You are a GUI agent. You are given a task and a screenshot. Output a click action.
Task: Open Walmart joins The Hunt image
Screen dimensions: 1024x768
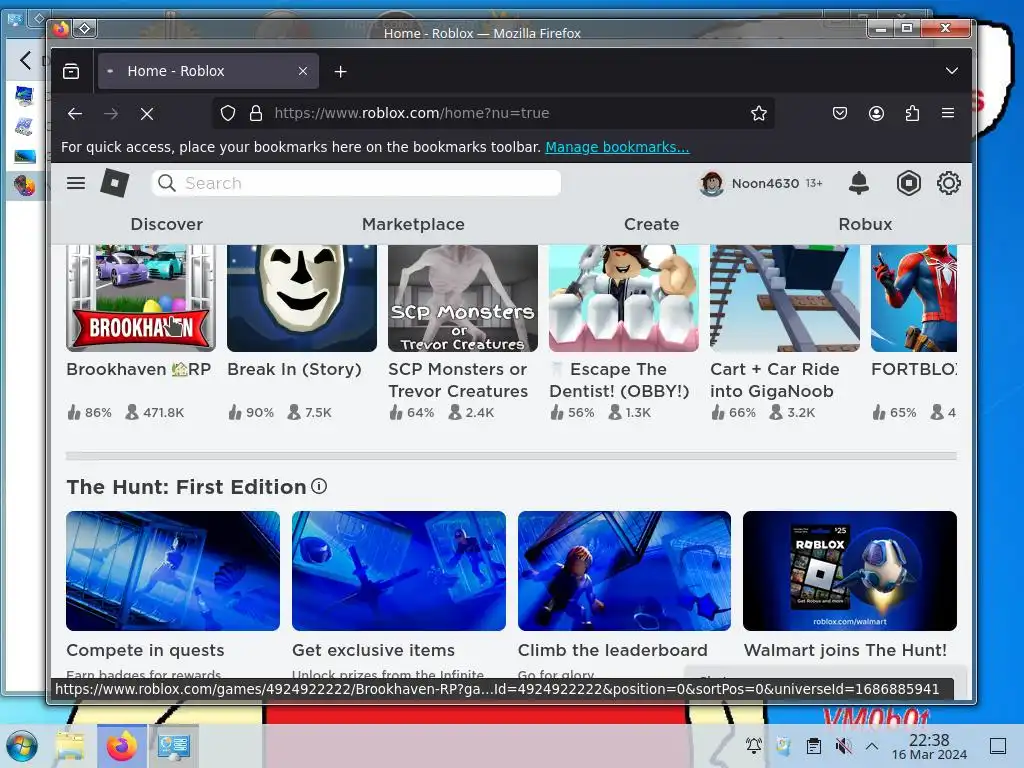click(x=850, y=571)
